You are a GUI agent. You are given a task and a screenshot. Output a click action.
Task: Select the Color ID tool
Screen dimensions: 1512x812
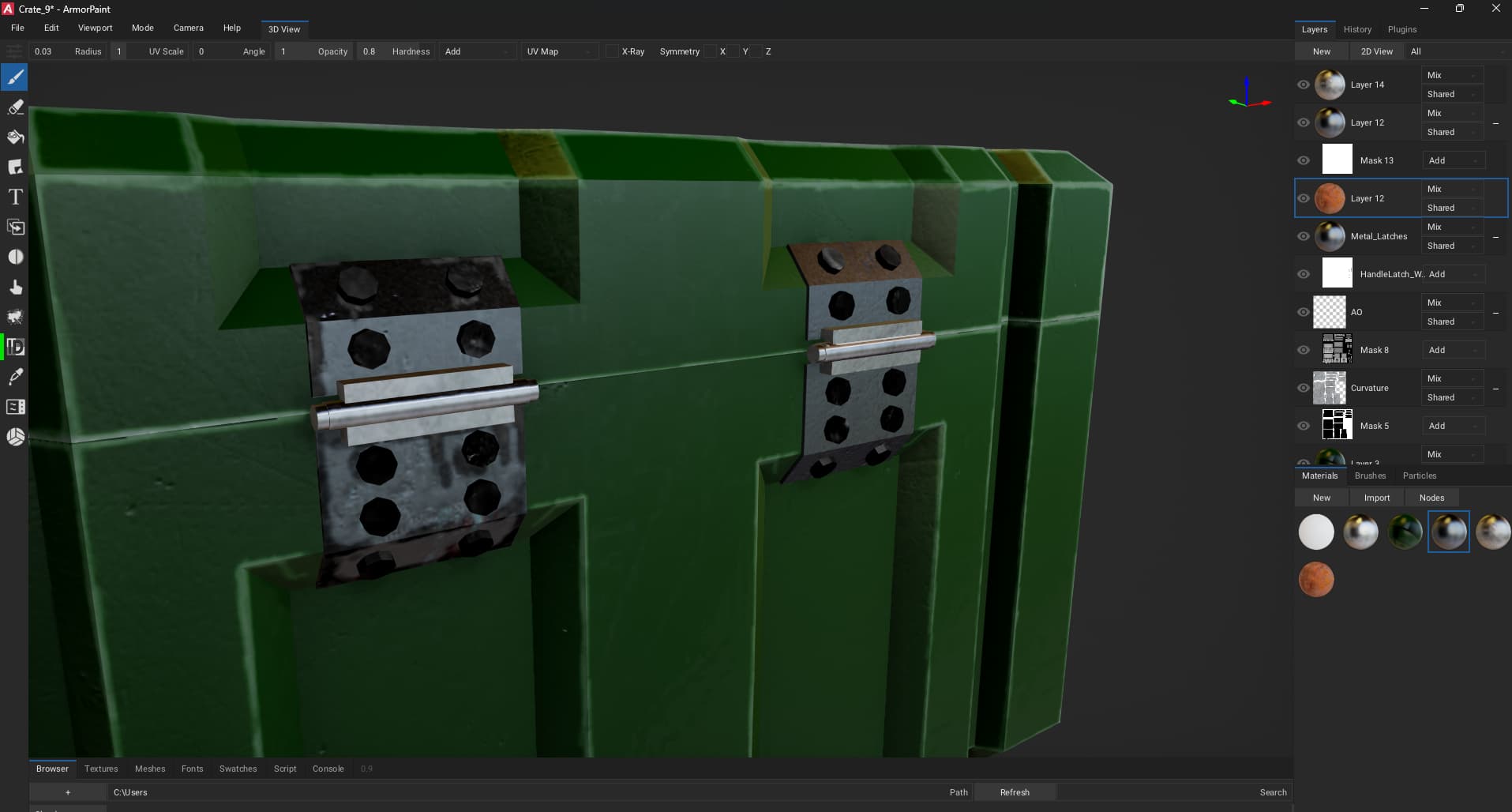[x=15, y=347]
